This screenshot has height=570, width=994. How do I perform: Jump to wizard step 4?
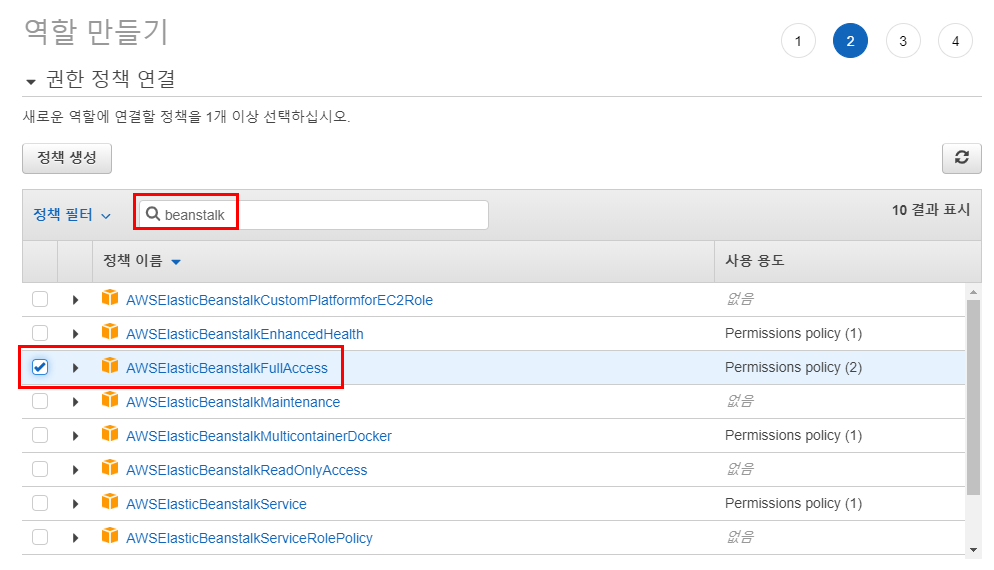point(955,41)
